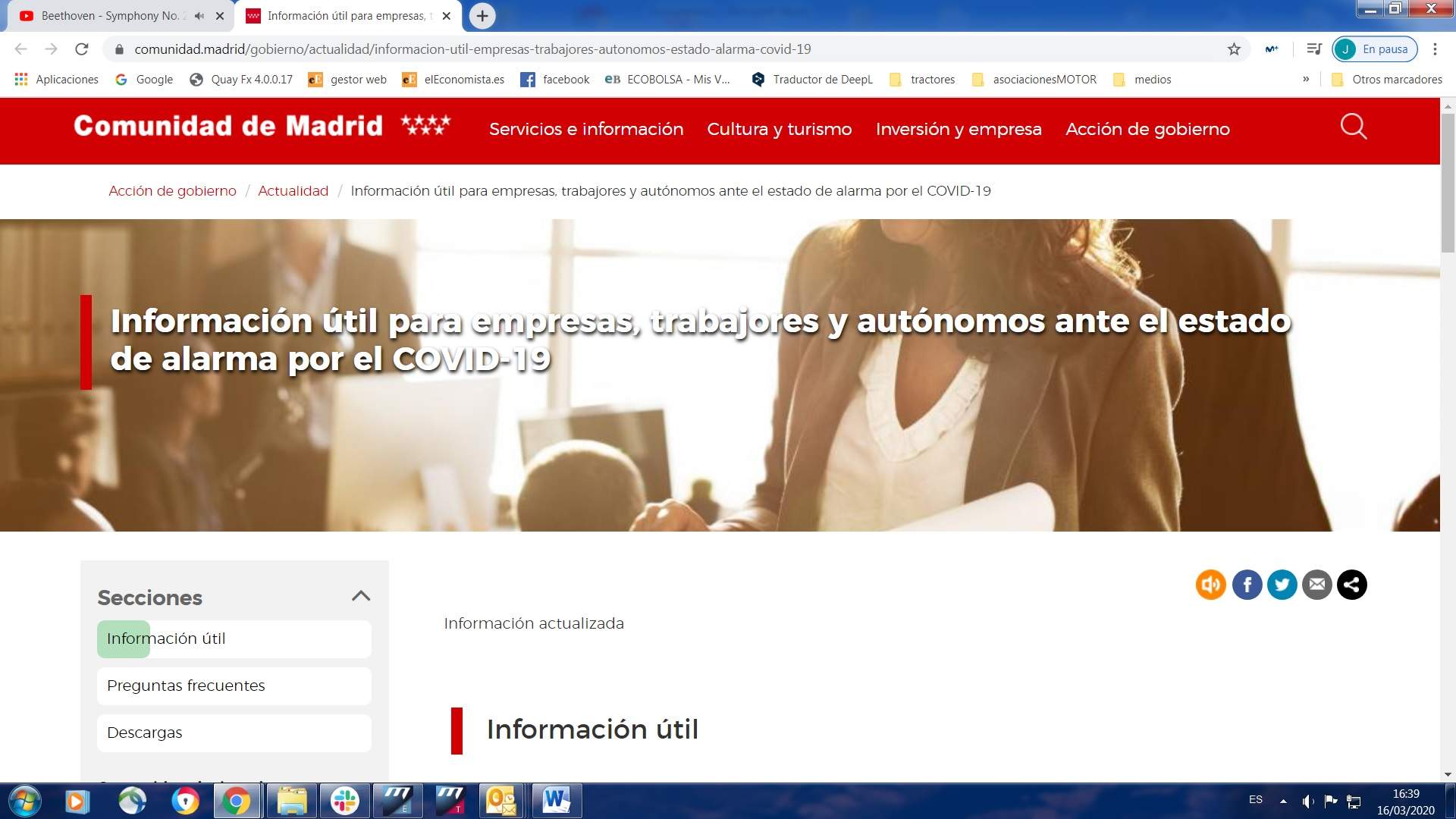Click ES language indicator in tray
Viewport: 1456px width, 819px height.
click(1256, 800)
